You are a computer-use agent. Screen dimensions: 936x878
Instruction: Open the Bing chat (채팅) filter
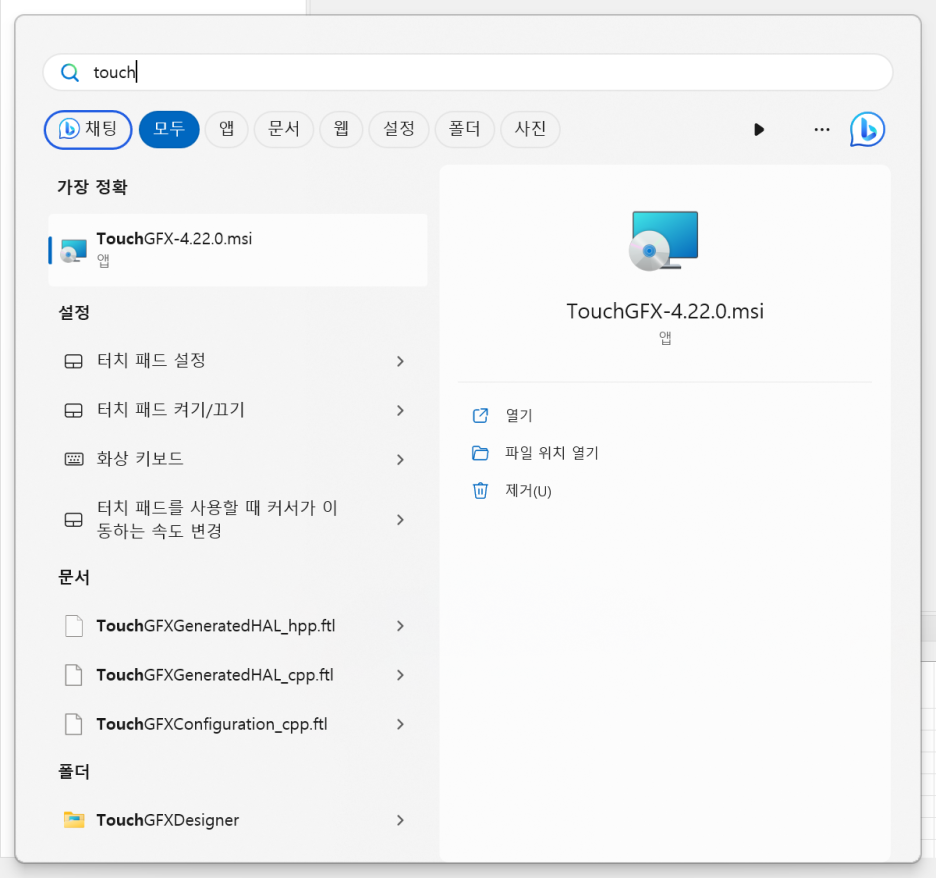click(x=88, y=129)
